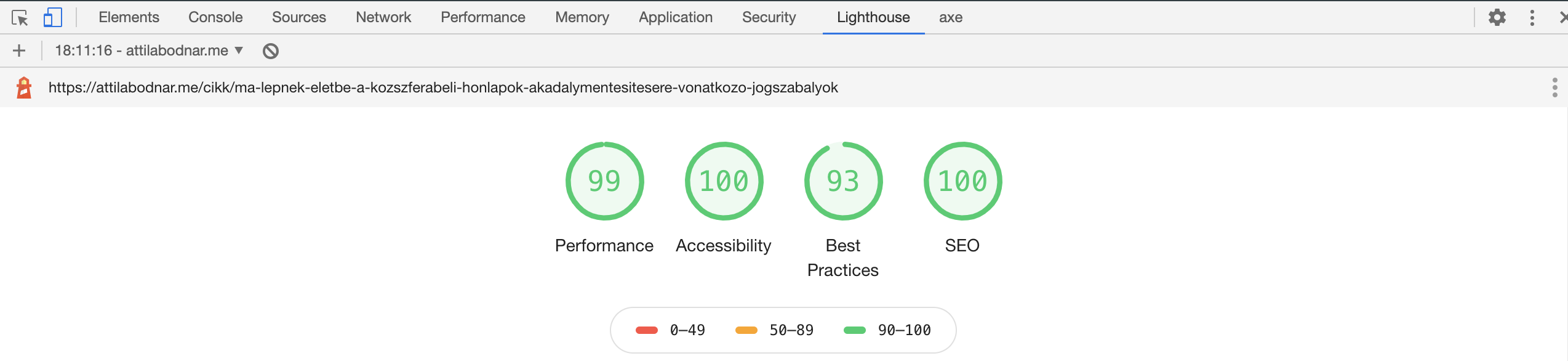This screenshot has width=1568, height=361.
Task: Open the Network tab
Action: click(383, 17)
